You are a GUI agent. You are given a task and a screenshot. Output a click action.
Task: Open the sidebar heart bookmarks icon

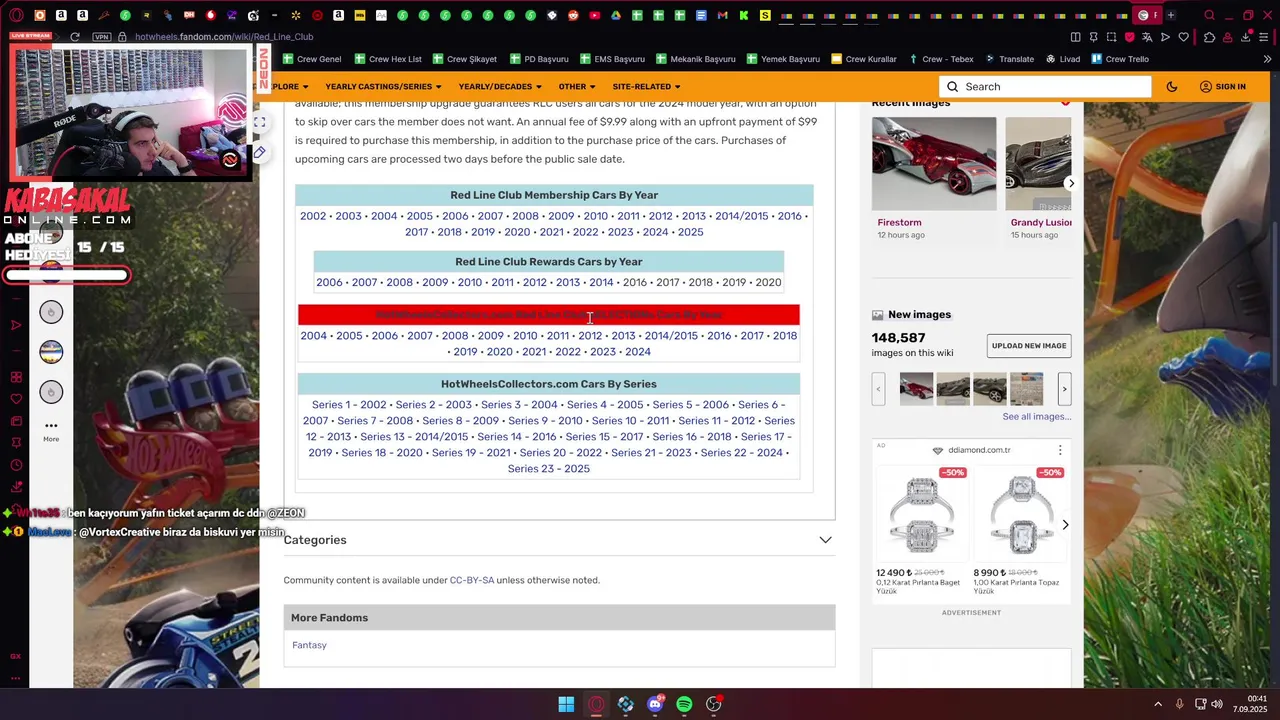[x=16, y=399]
